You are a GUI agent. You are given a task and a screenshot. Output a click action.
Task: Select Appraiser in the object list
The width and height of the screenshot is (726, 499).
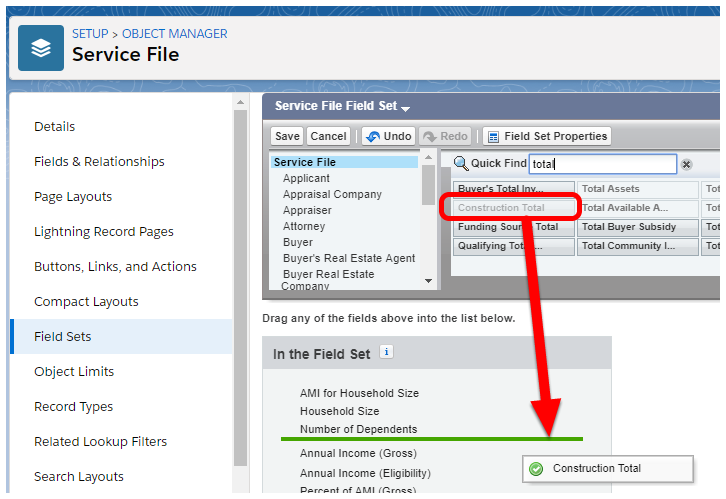coord(307,210)
